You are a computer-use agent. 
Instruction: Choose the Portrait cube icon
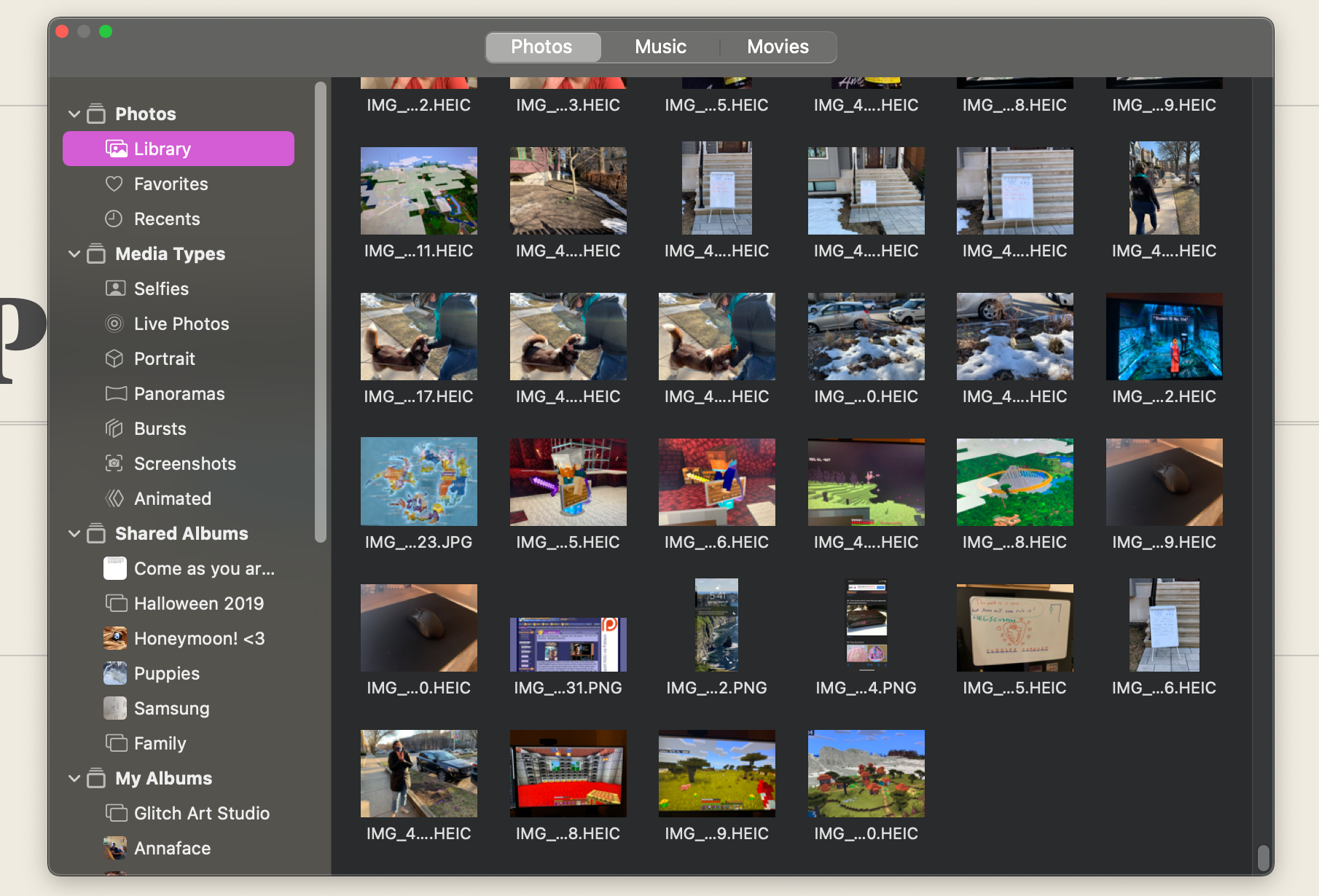click(x=114, y=359)
